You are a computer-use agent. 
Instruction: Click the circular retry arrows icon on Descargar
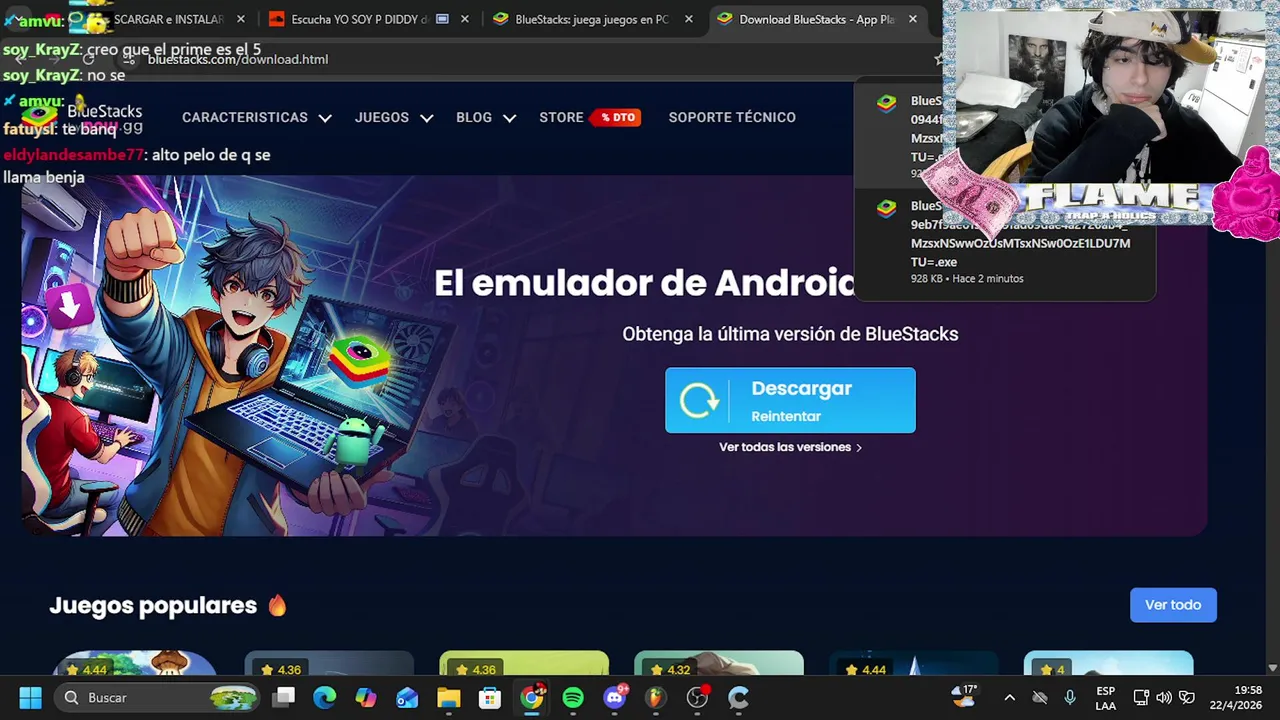699,401
